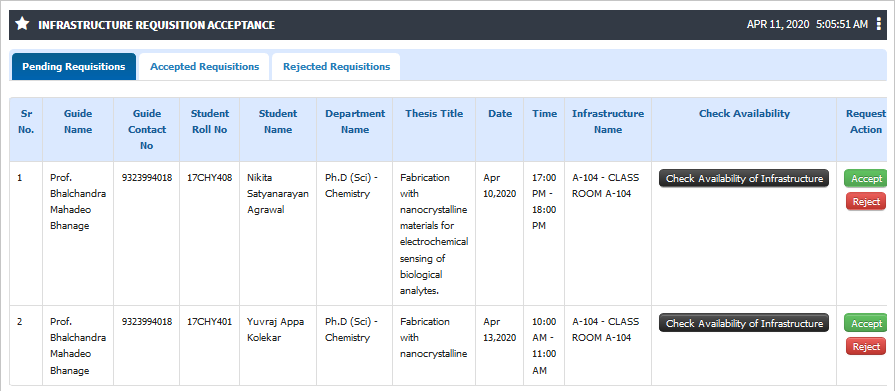Viewport: 895px width, 391px height.
Task: Open the three-dot options menu
Action: [878, 24]
